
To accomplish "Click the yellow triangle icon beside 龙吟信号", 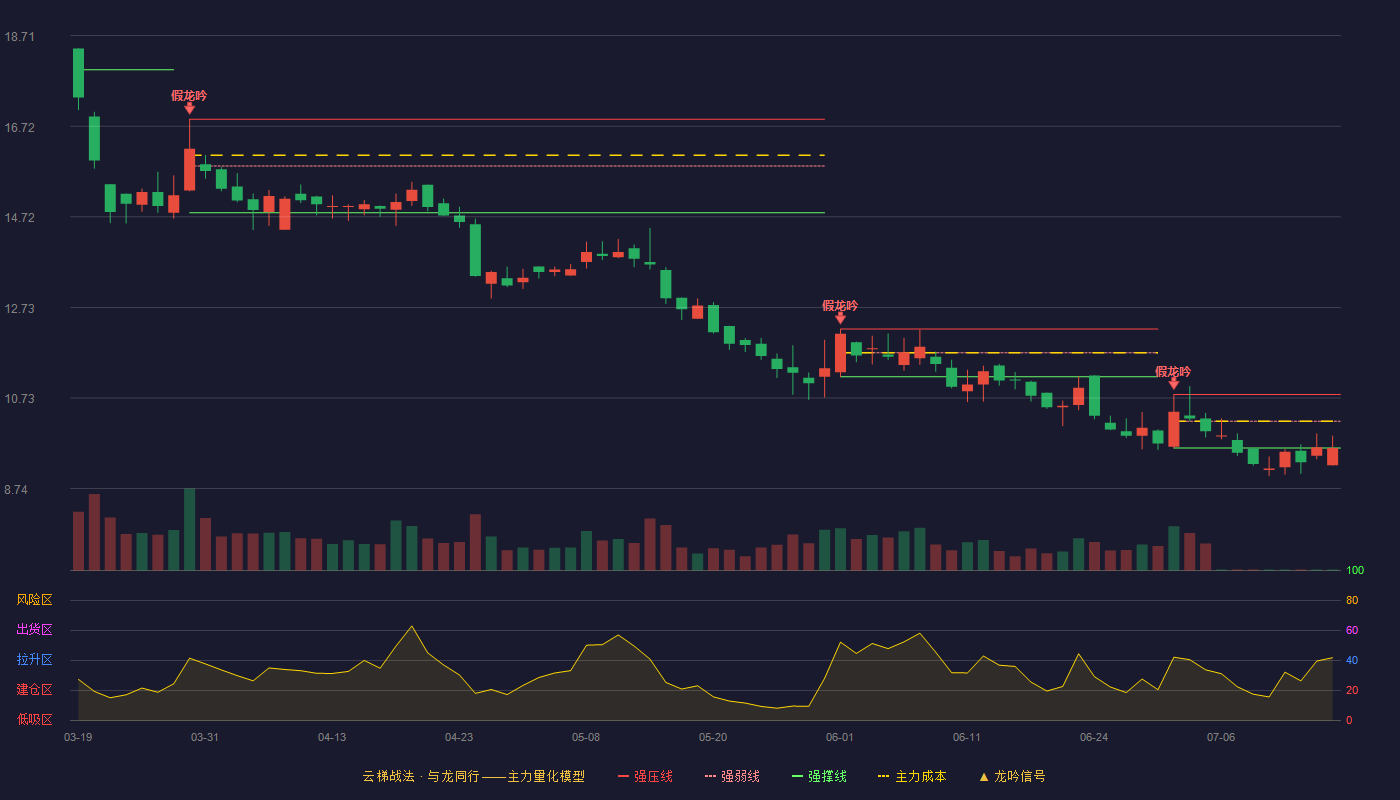I will [x=984, y=777].
